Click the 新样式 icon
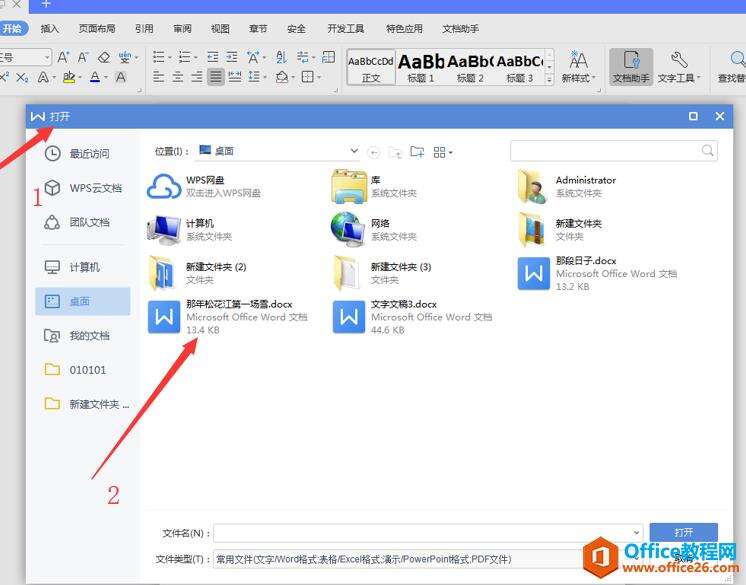This screenshot has height=585, width=746. (578, 60)
